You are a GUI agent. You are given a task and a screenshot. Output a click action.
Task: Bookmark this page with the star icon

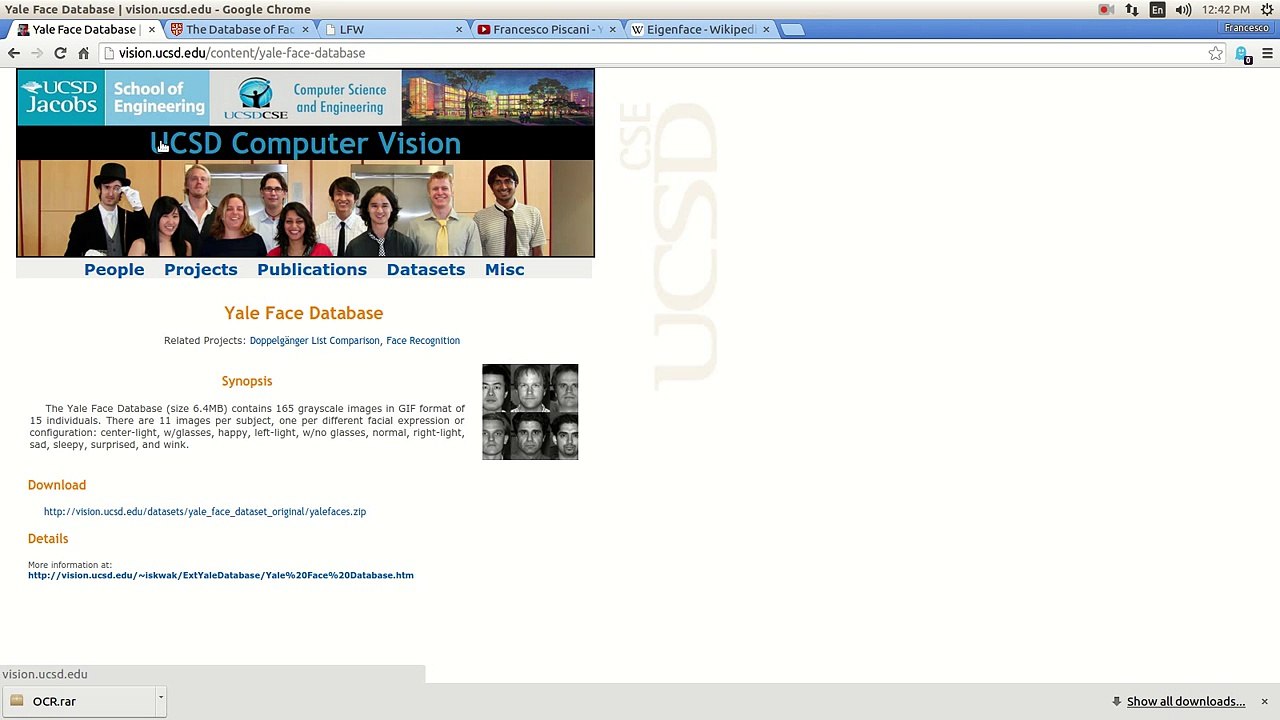click(1215, 53)
